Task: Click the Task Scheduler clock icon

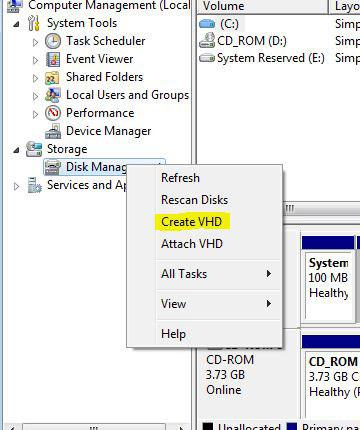Action: (x=53, y=41)
